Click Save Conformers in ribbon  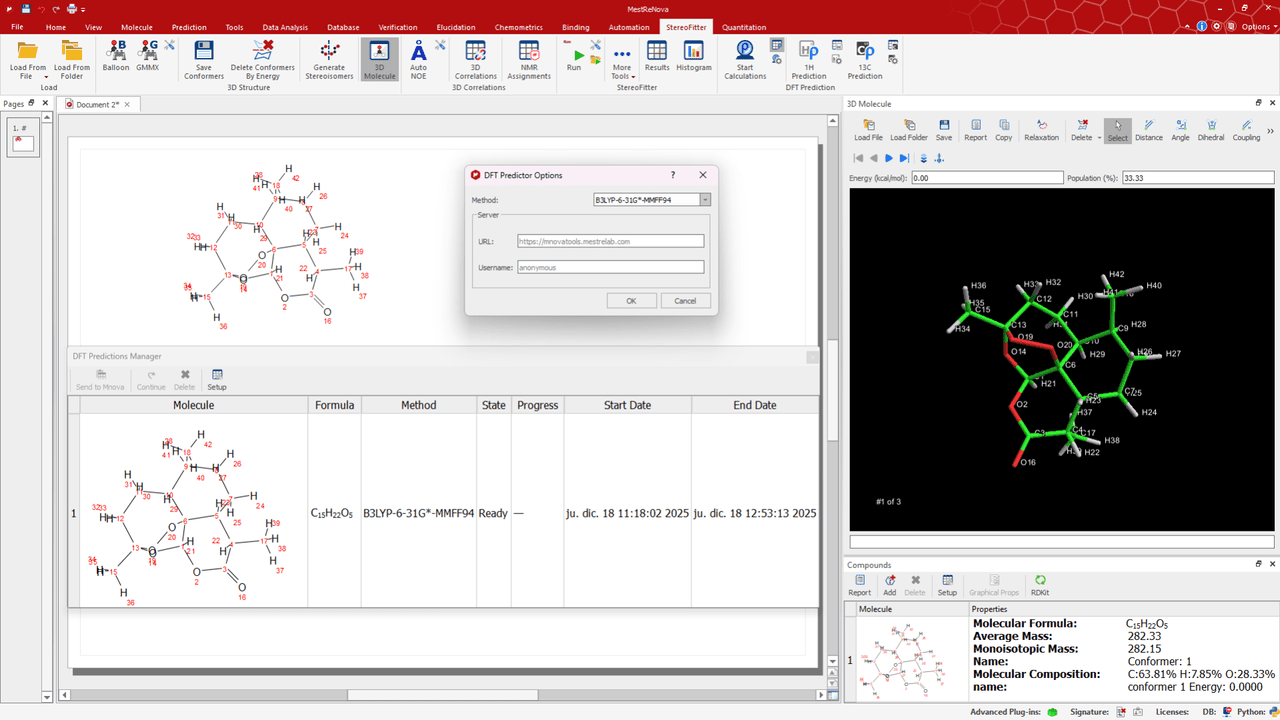(x=204, y=61)
